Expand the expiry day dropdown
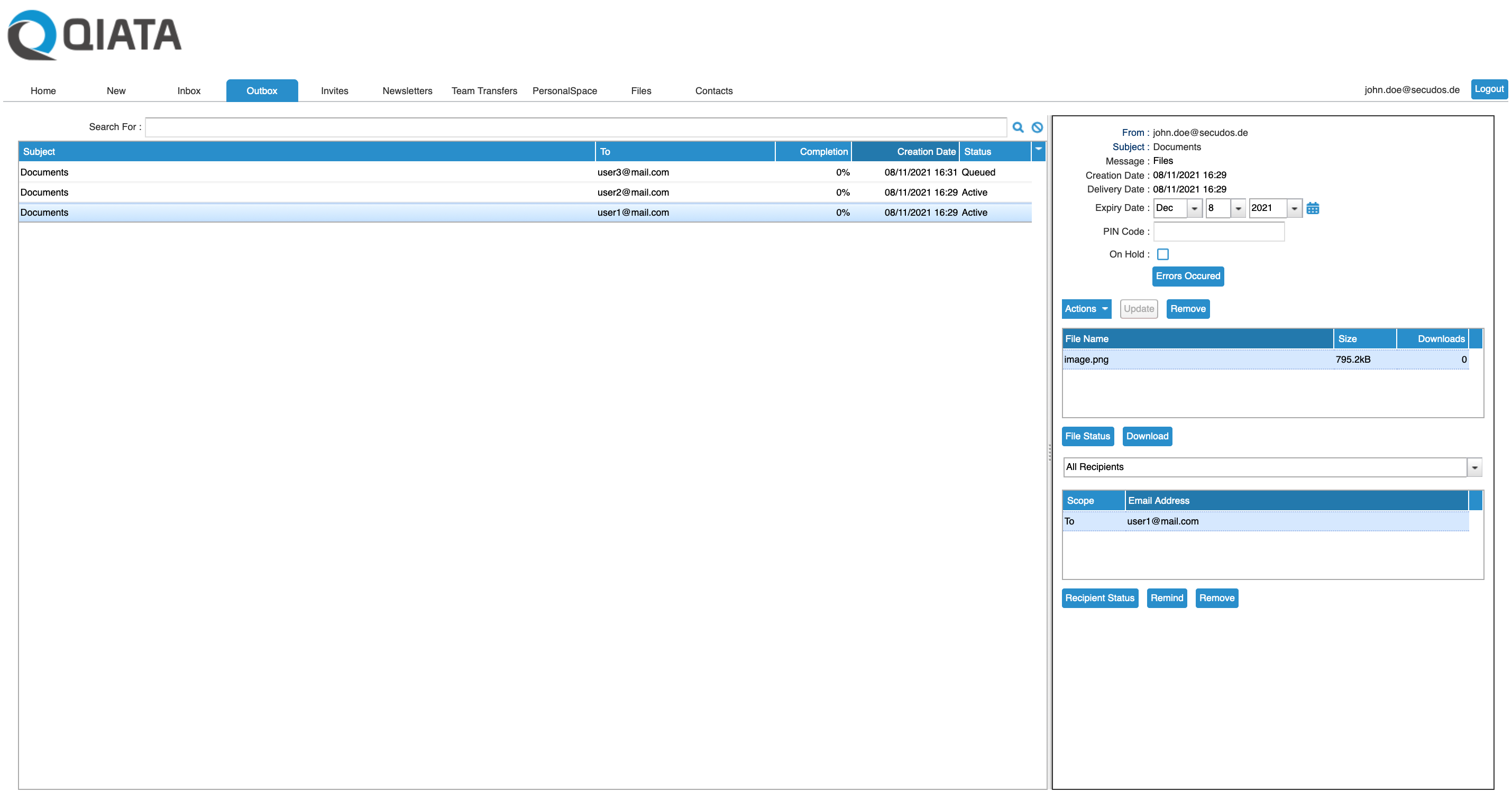 [1238, 208]
